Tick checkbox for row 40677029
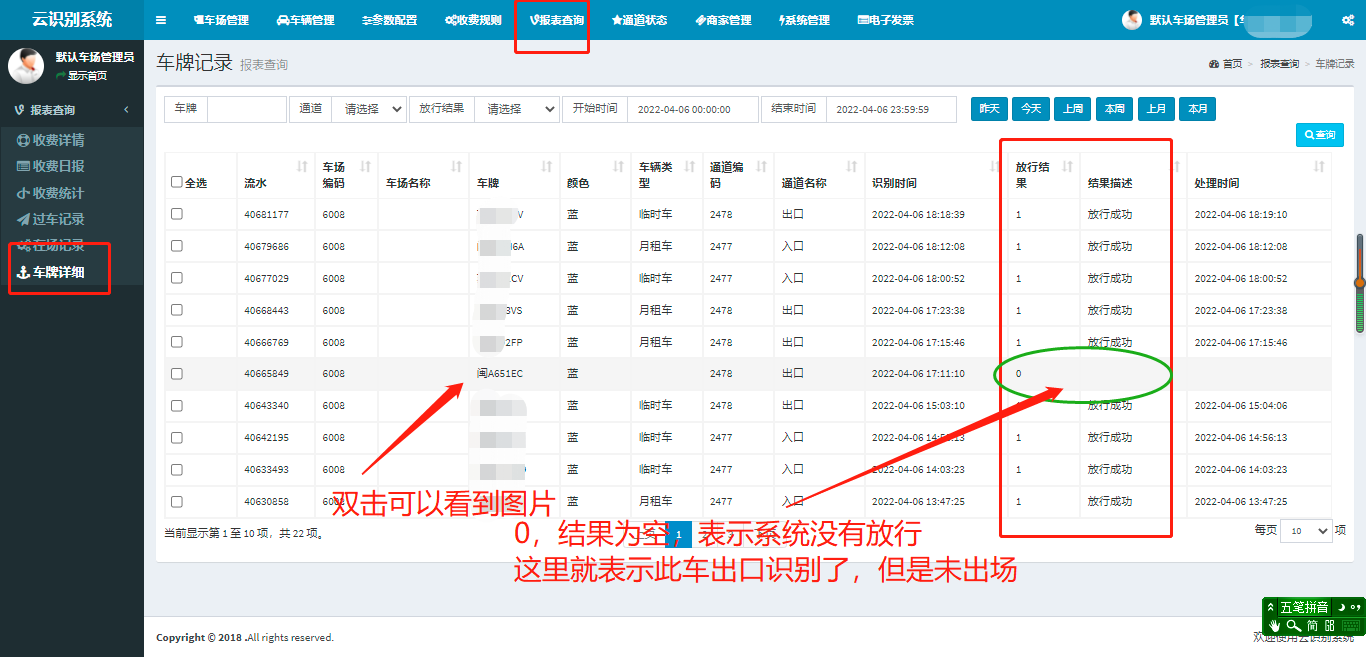The width and height of the screenshot is (1366, 657). (177, 278)
